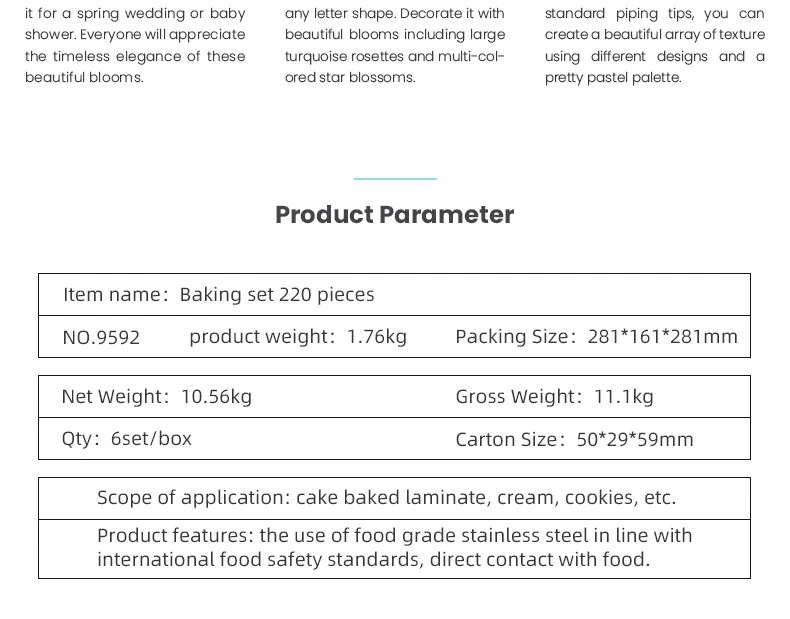790x619 pixels.
Task: Click the teal divider line above the heading
Action: (395, 179)
